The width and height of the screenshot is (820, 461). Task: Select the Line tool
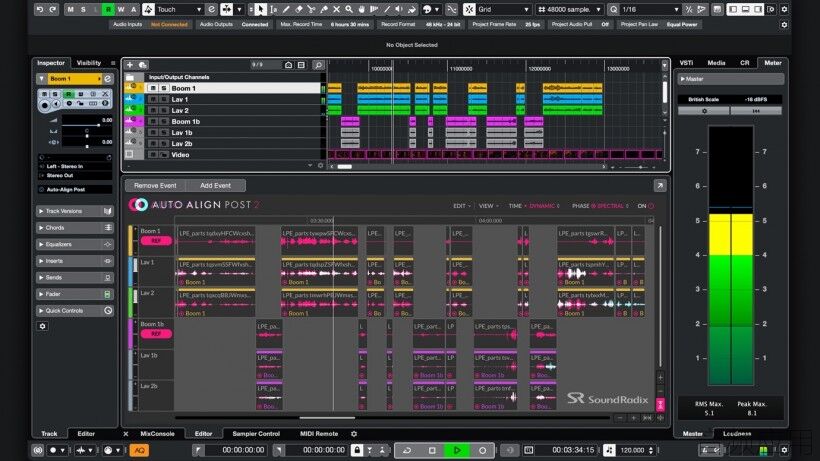pos(387,9)
